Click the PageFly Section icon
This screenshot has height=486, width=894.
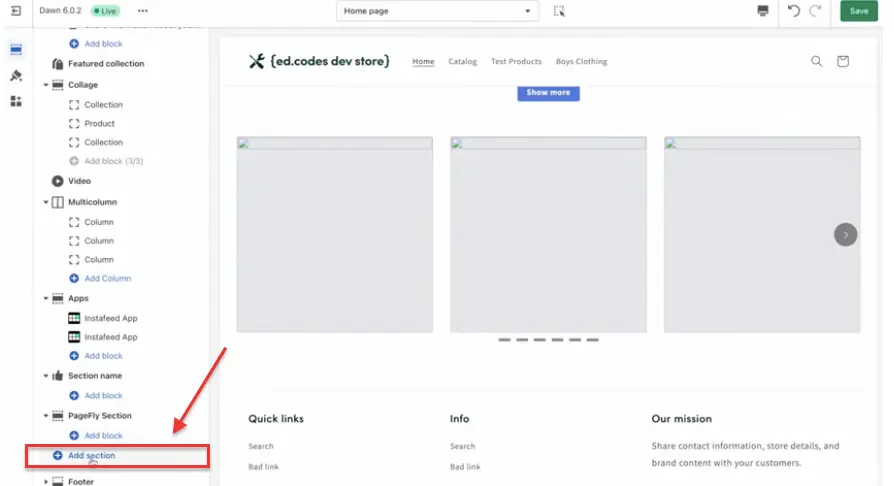click(58, 415)
